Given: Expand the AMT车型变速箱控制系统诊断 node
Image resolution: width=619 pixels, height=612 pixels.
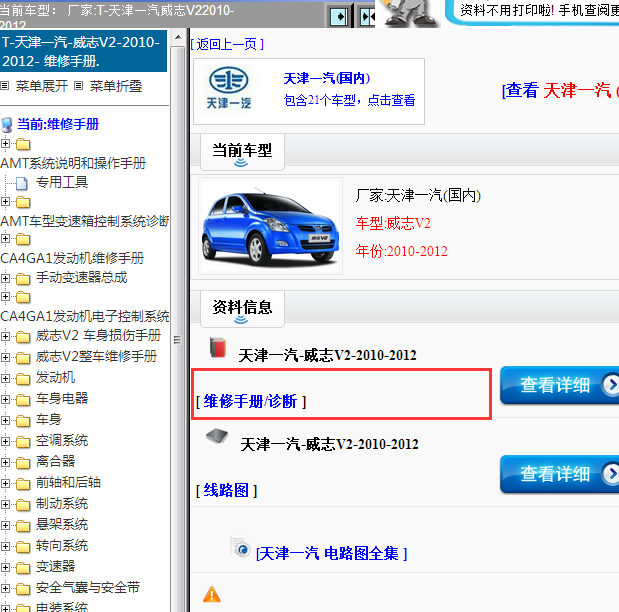Looking at the screenshot, I should coord(5,202).
